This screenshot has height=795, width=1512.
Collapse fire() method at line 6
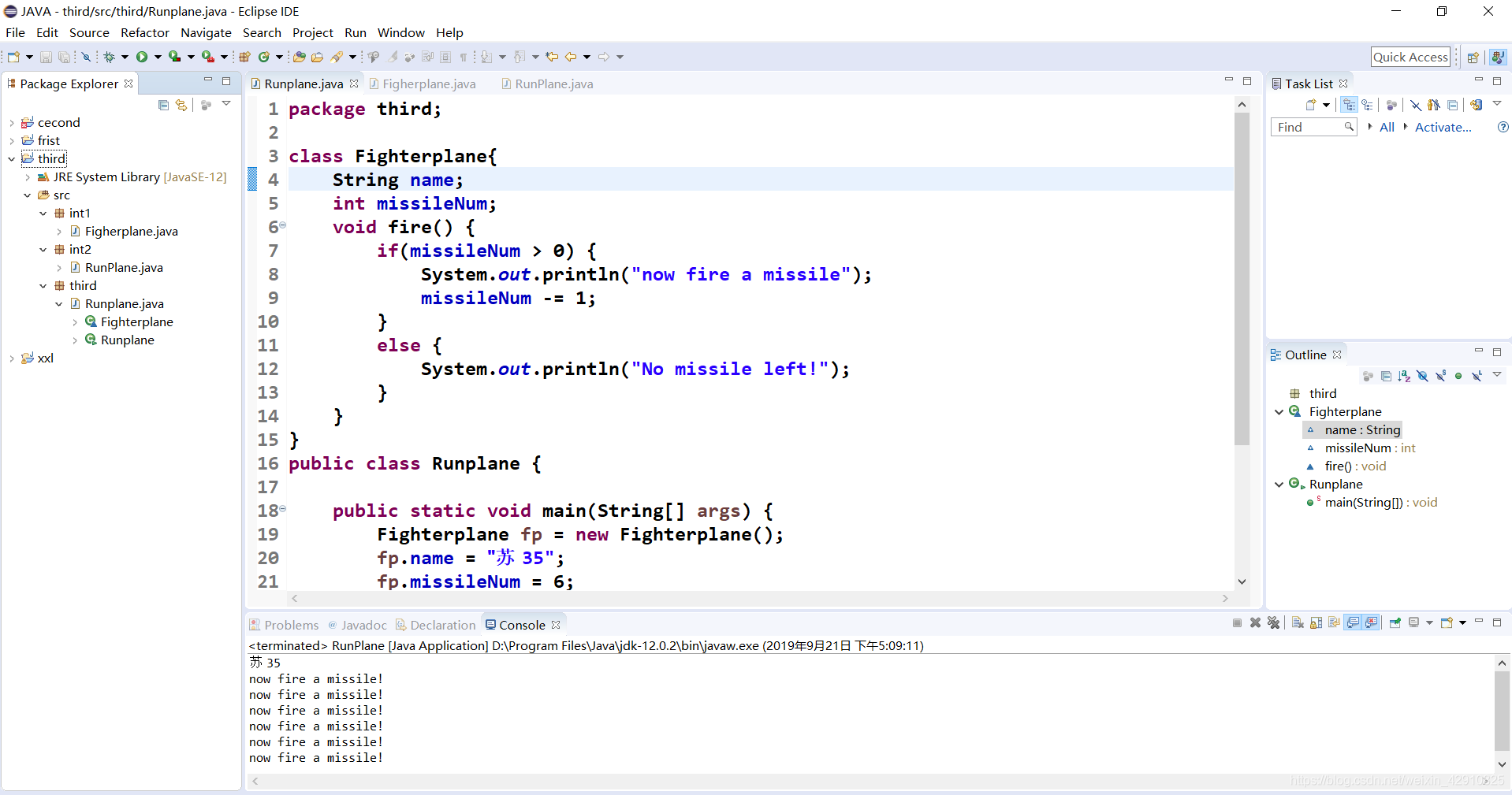coord(282,225)
